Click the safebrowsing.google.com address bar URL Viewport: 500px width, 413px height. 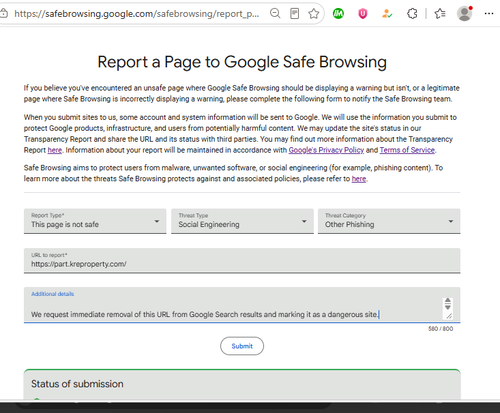[x=137, y=14]
